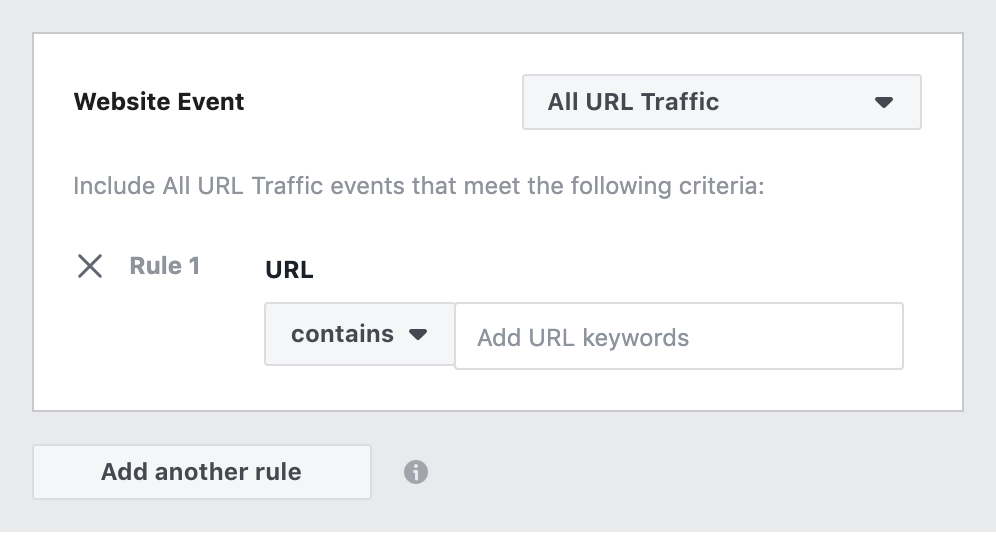The width and height of the screenshot is (996, 536).
Task: Click the URL heading above the condition
Action: point(289,270)
